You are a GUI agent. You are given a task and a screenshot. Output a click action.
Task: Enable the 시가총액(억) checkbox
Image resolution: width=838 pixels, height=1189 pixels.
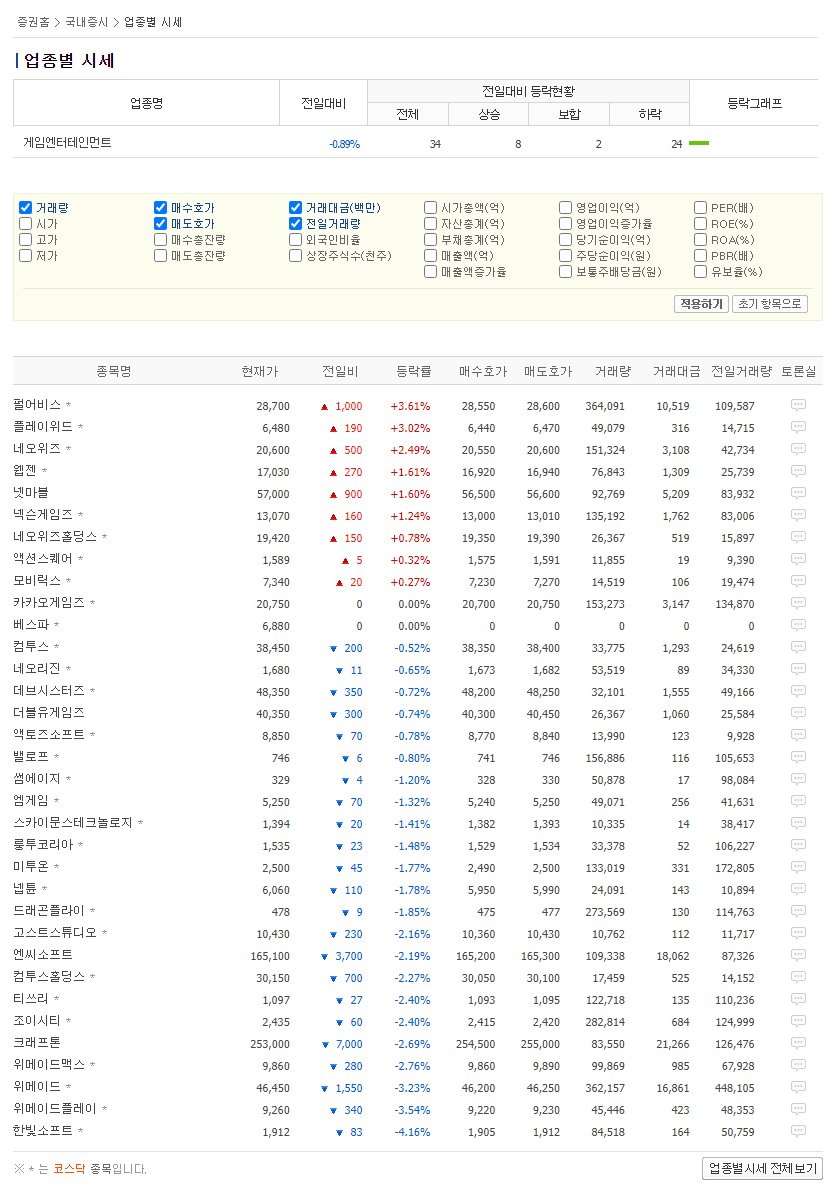[x=431, y=208]
